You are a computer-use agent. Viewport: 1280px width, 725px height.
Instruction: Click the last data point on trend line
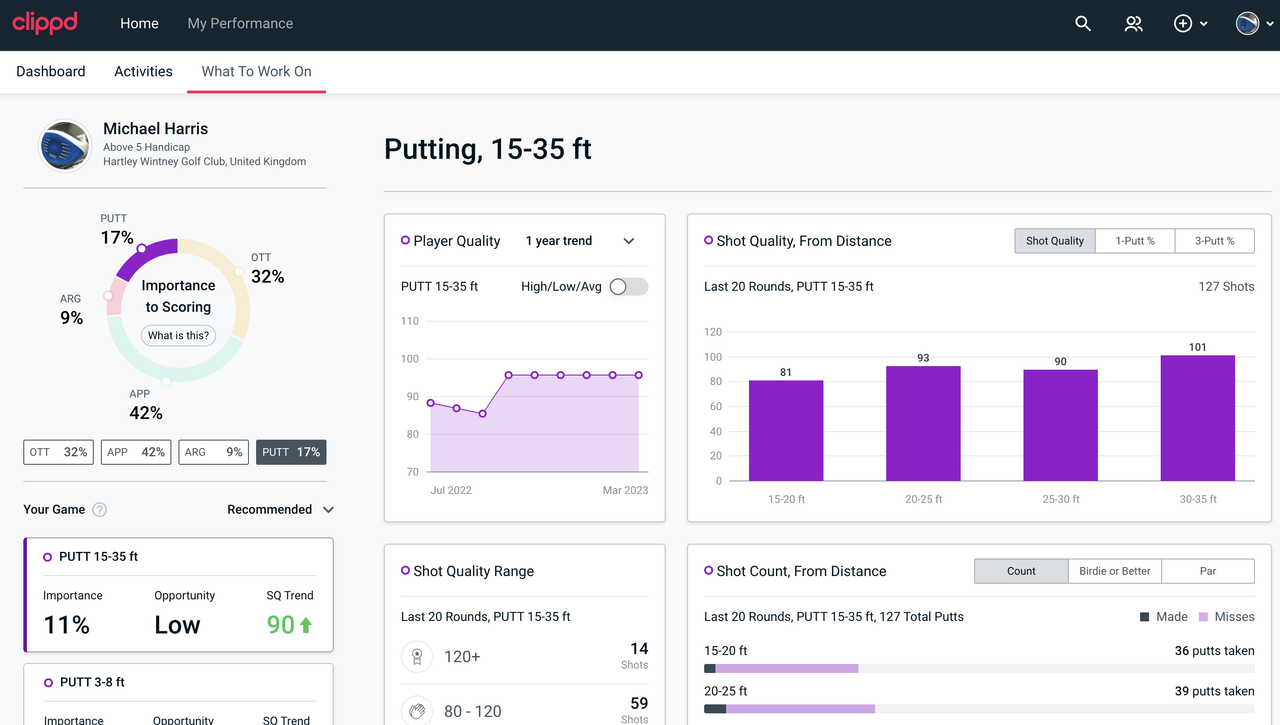point(639,375)
